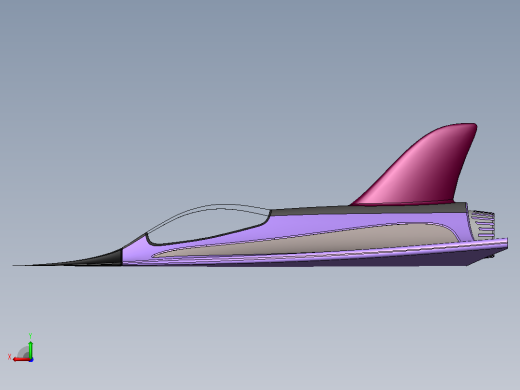This screenshot has height=390, width=520.
Task: Click the red X axis of the triad
Action: (22, 360)
